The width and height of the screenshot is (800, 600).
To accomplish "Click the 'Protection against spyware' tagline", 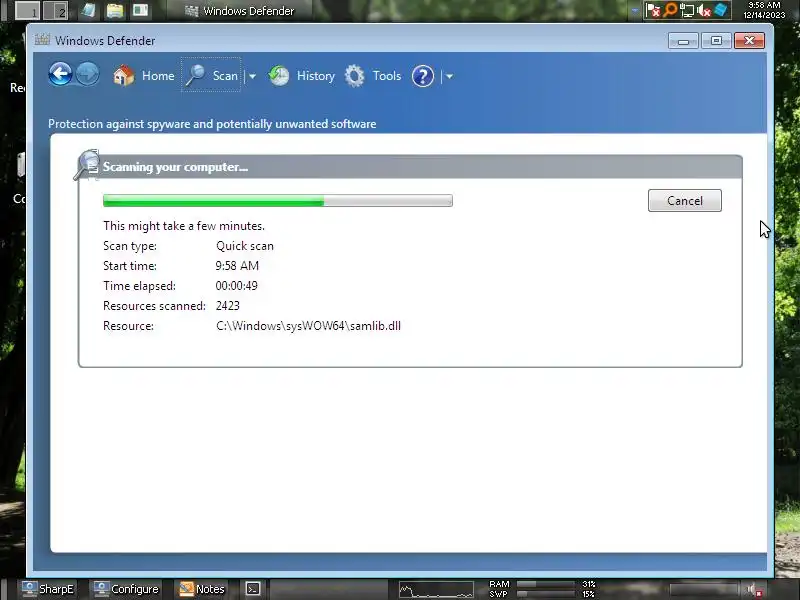I will point(212,124).
